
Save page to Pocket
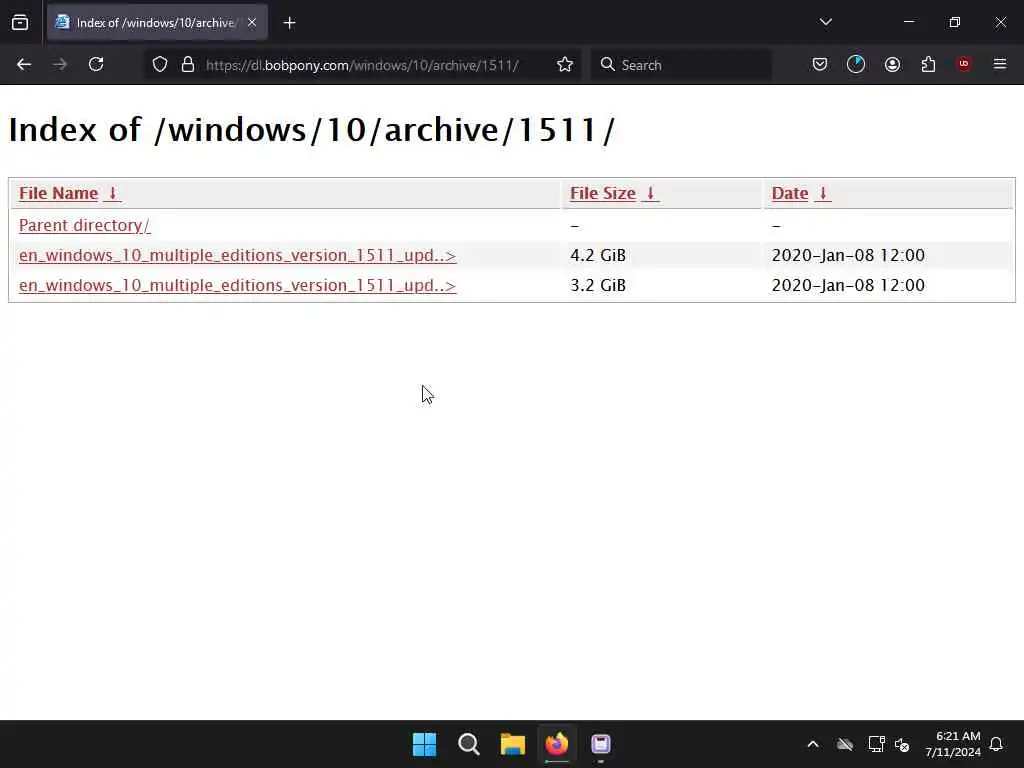(x=820, y=64)
